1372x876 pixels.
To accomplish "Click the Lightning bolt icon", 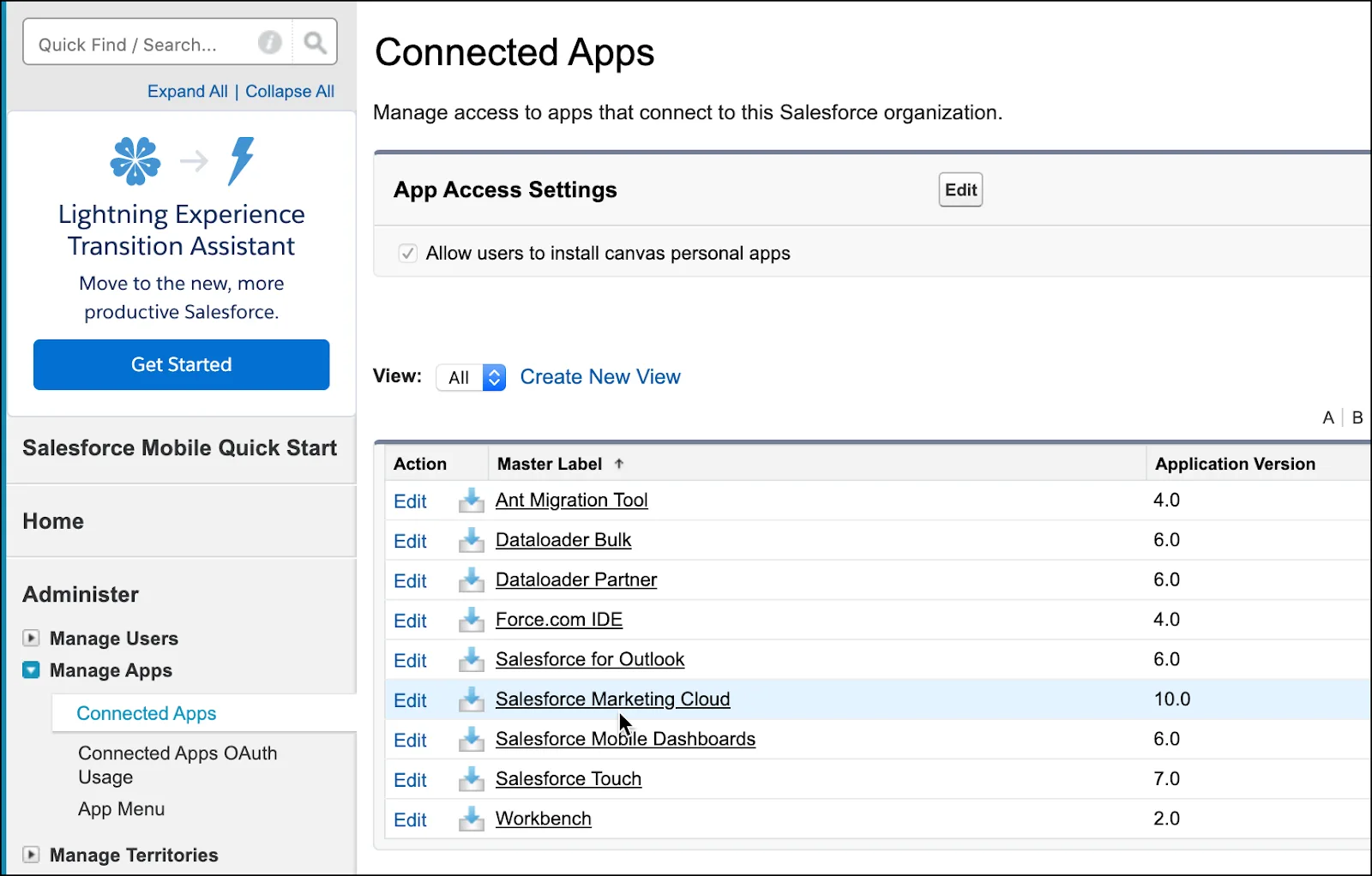I will coord(241,160).
